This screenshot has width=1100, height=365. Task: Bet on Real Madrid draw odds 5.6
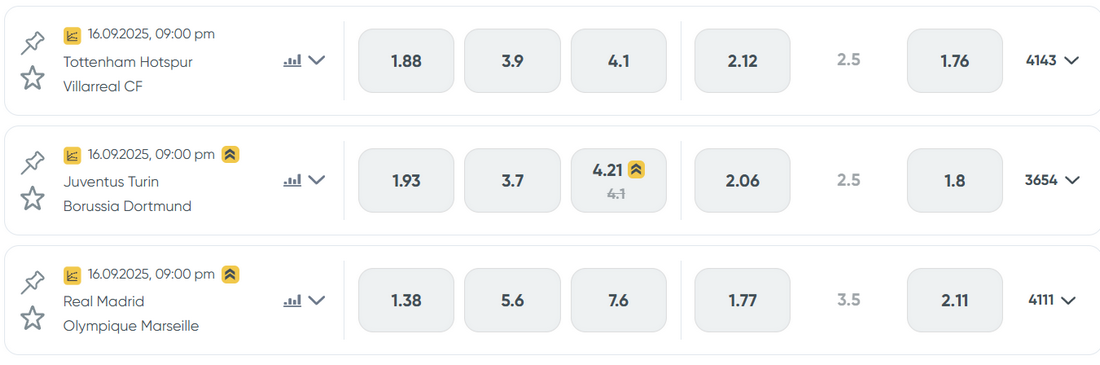tap(512, 300)
